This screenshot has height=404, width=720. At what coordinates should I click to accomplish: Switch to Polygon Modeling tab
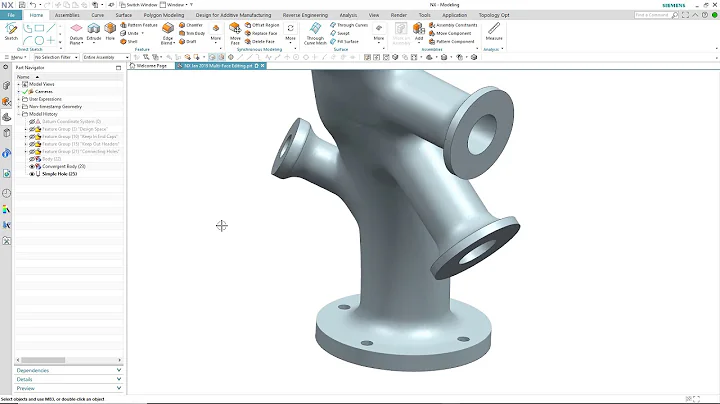pyautogui.click(x=163, y=15)
